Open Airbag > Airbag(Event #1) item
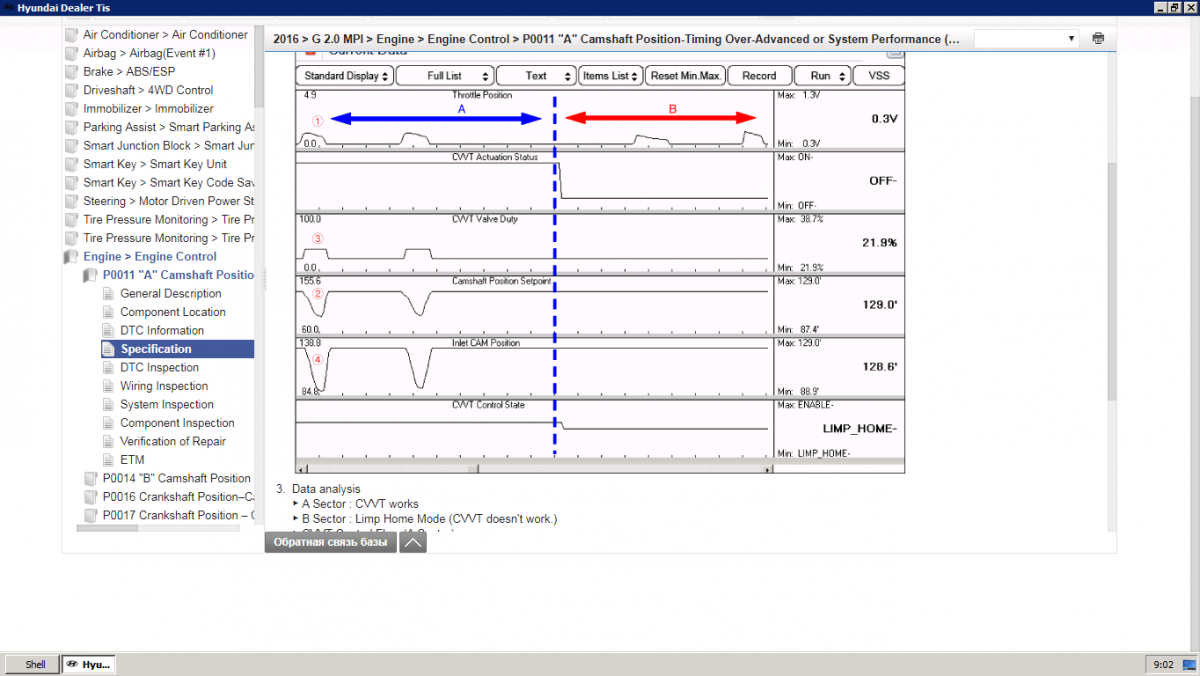Screen dimensions: 1200x676 point(149,53)
